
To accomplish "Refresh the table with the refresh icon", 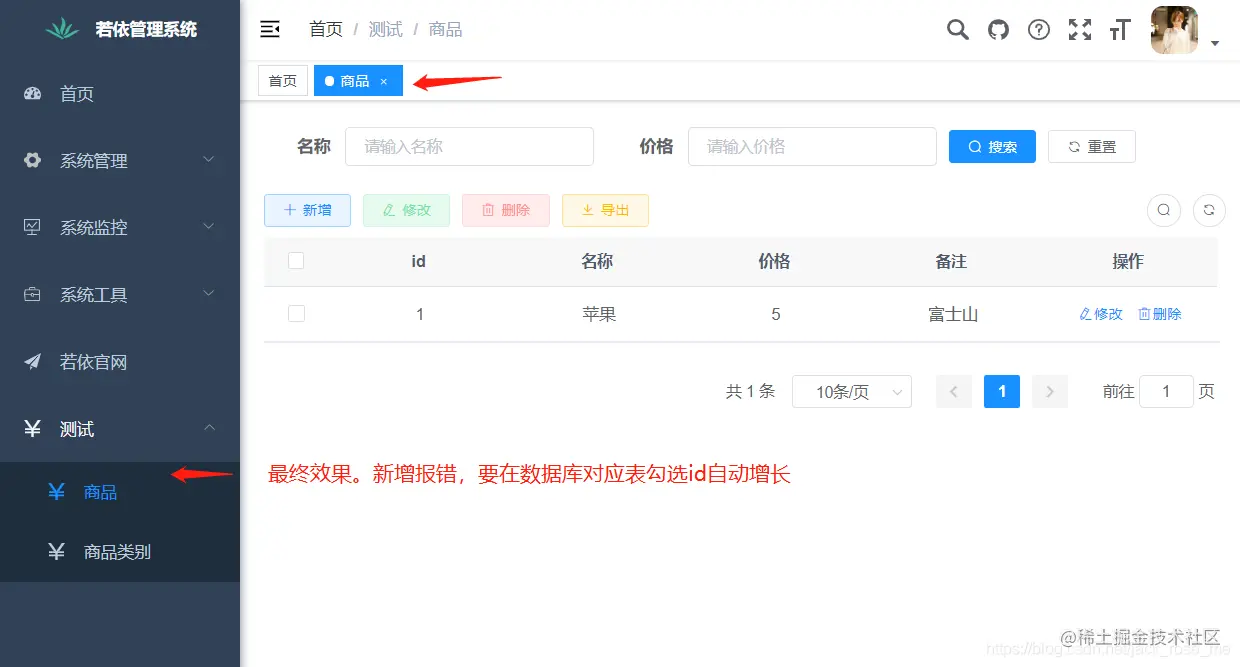I will [1209, 210].
